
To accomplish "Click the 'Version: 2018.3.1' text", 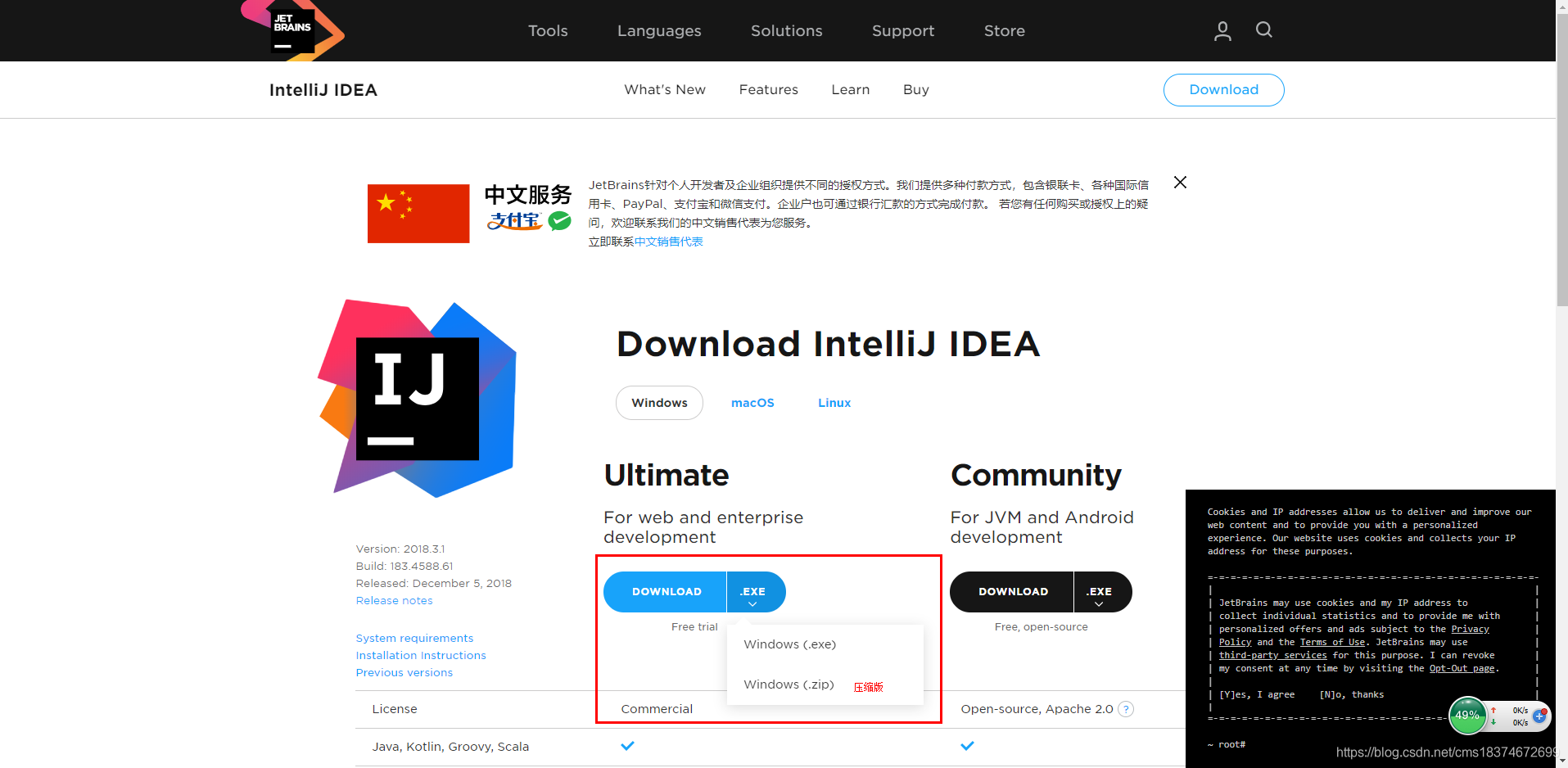I will [x=400, y=549].
